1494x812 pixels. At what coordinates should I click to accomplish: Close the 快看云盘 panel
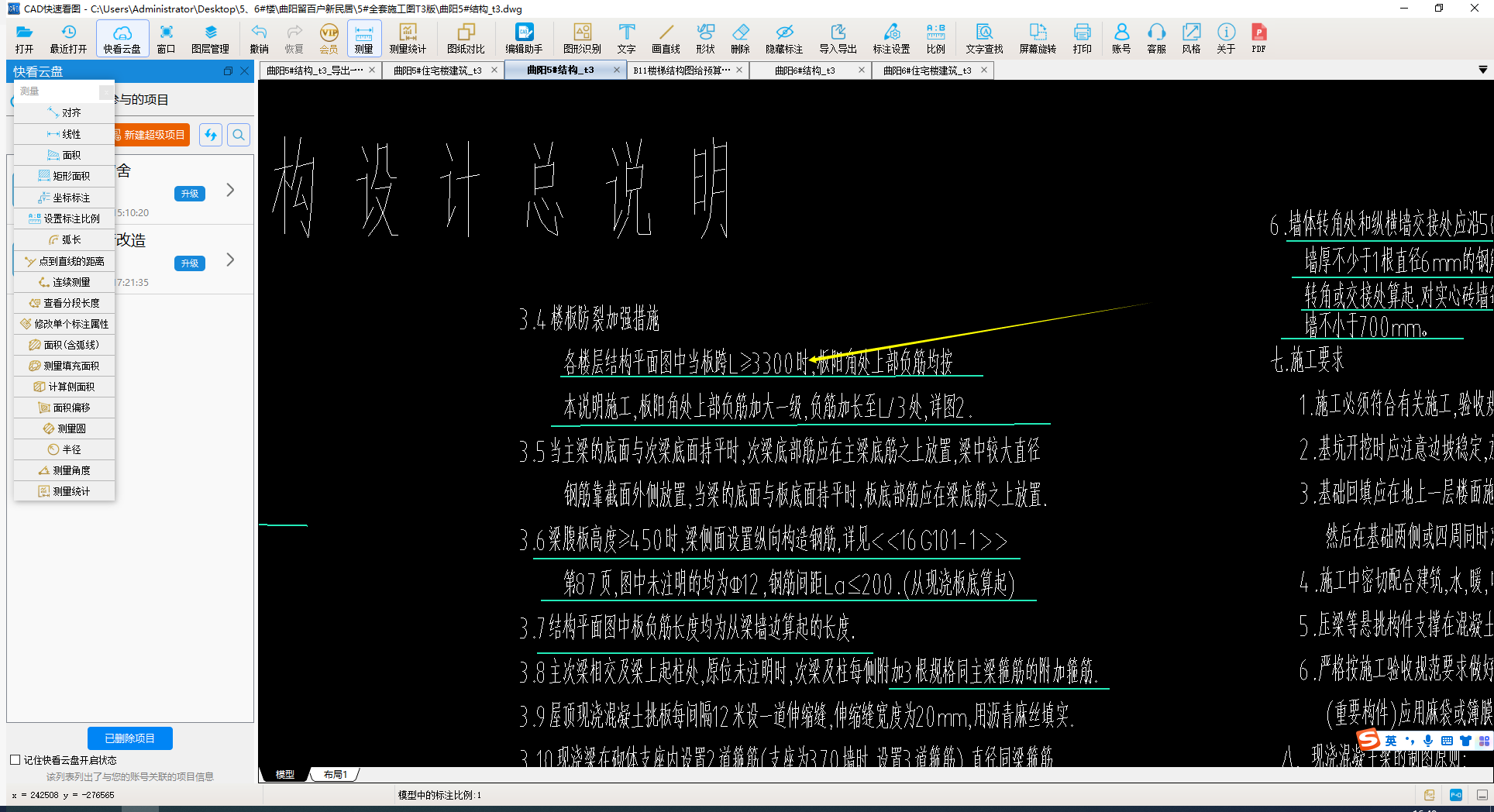(245, 71)
